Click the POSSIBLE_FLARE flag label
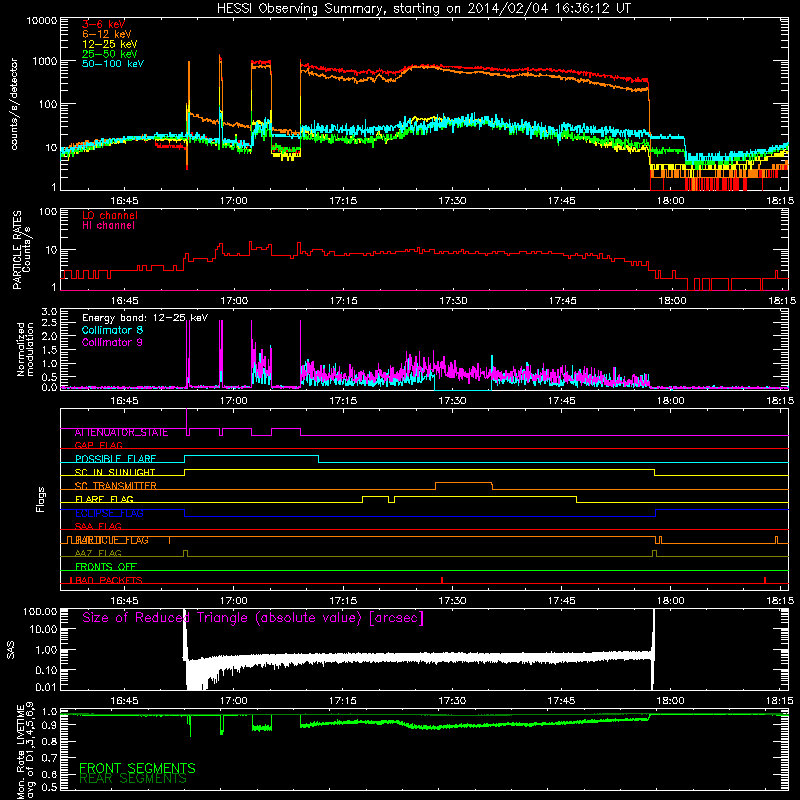This screenshot has width=800, height=800. coord(115,459)
